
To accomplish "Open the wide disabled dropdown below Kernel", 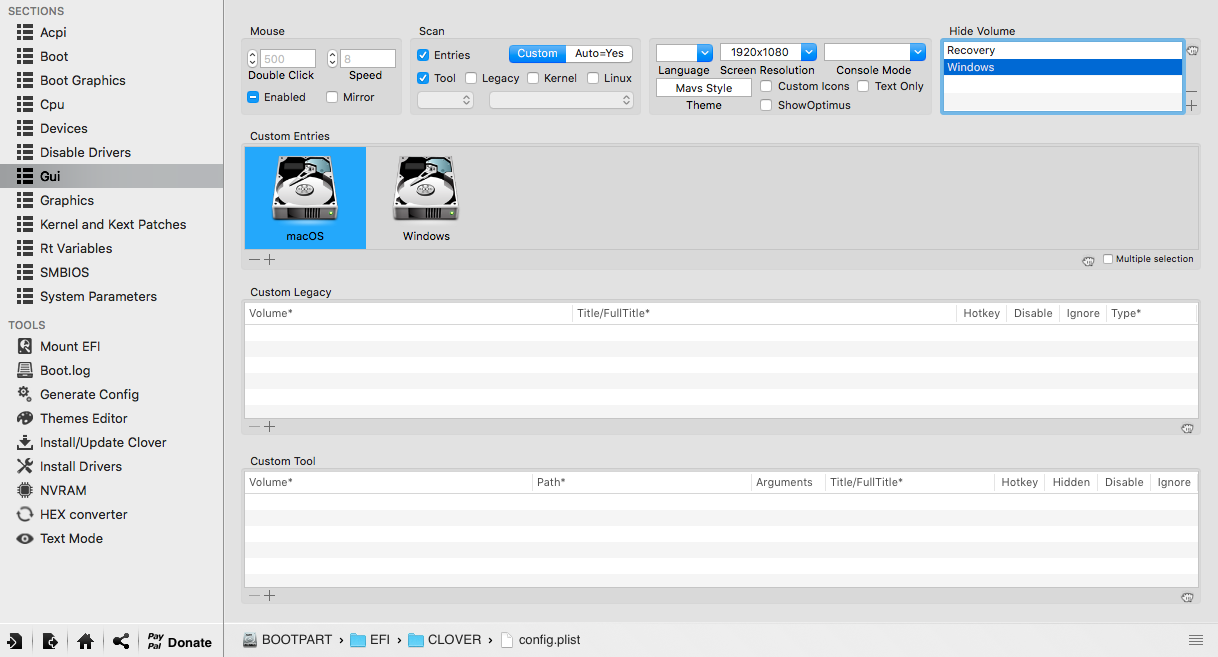I will coord(561,100).
